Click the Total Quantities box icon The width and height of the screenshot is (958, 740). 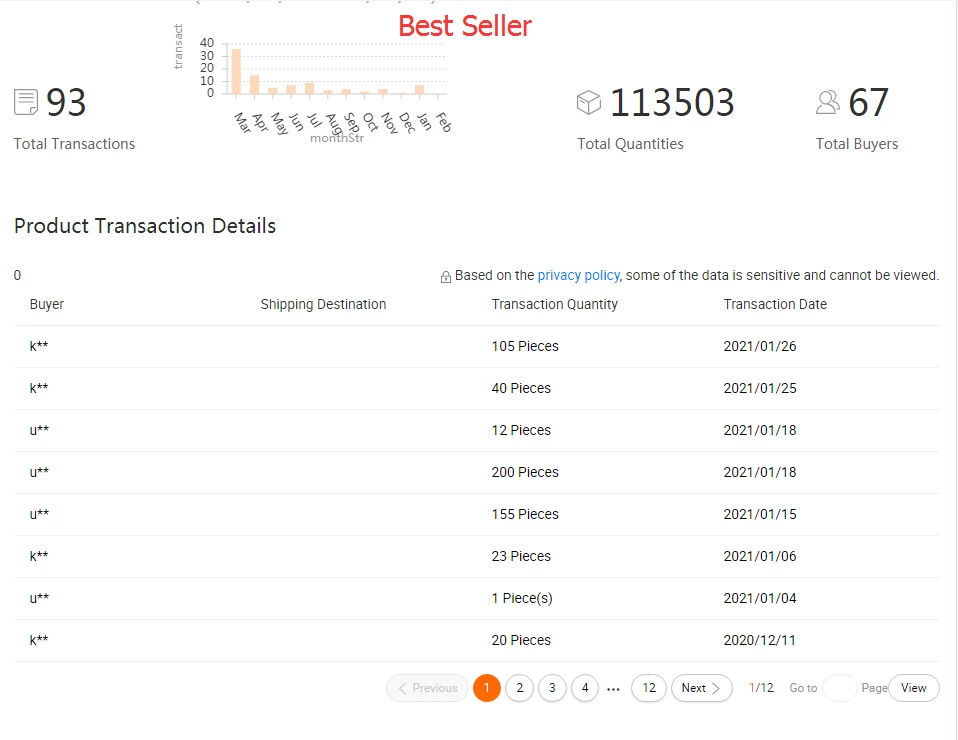(x=589, y=102)
